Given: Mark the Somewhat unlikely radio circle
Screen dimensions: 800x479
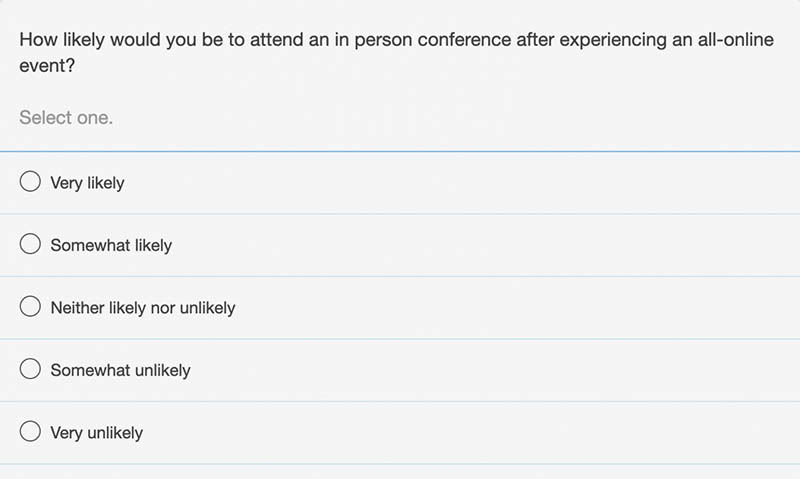Looking at the screenshot, I should [30, 368].
